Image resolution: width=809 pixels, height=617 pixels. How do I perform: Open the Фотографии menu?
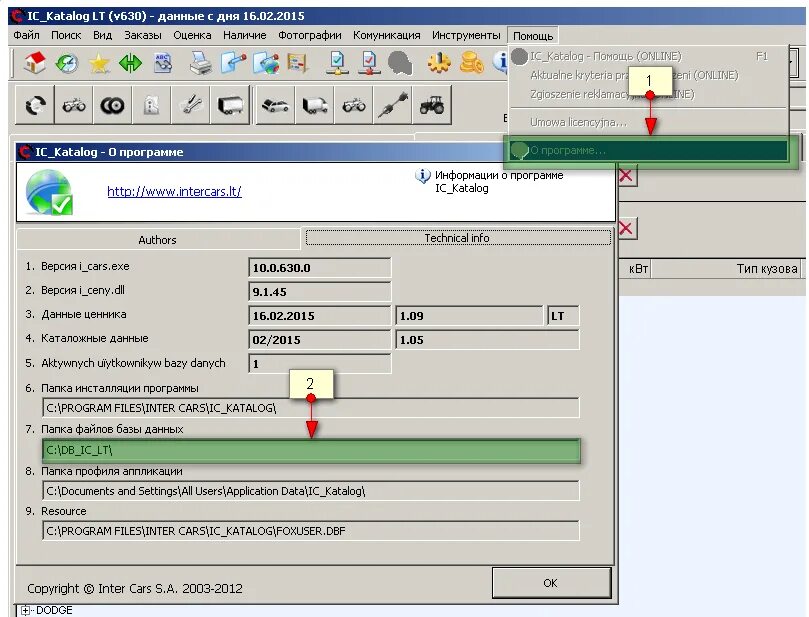[310, 35]
